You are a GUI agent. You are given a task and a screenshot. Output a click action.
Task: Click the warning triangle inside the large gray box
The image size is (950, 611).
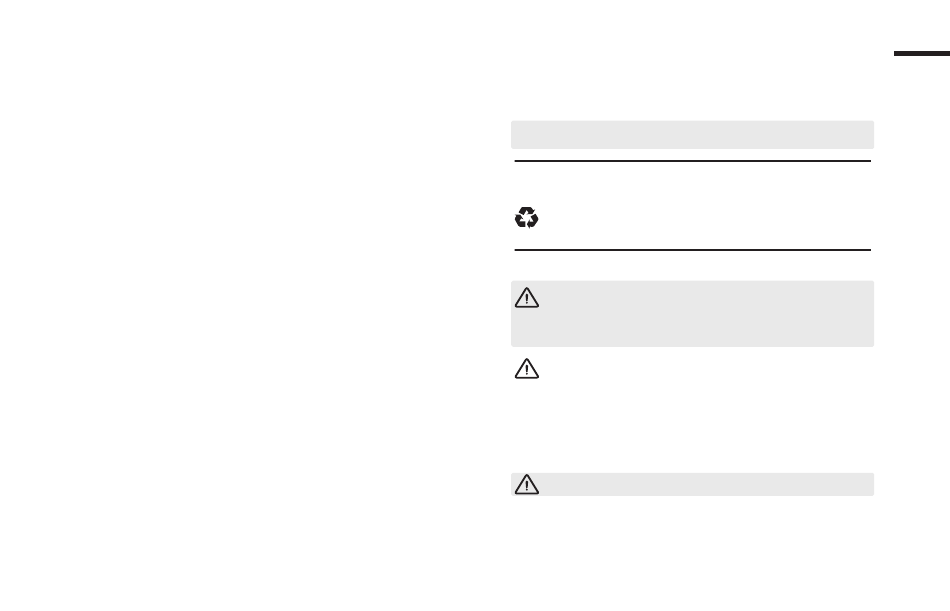527,299
